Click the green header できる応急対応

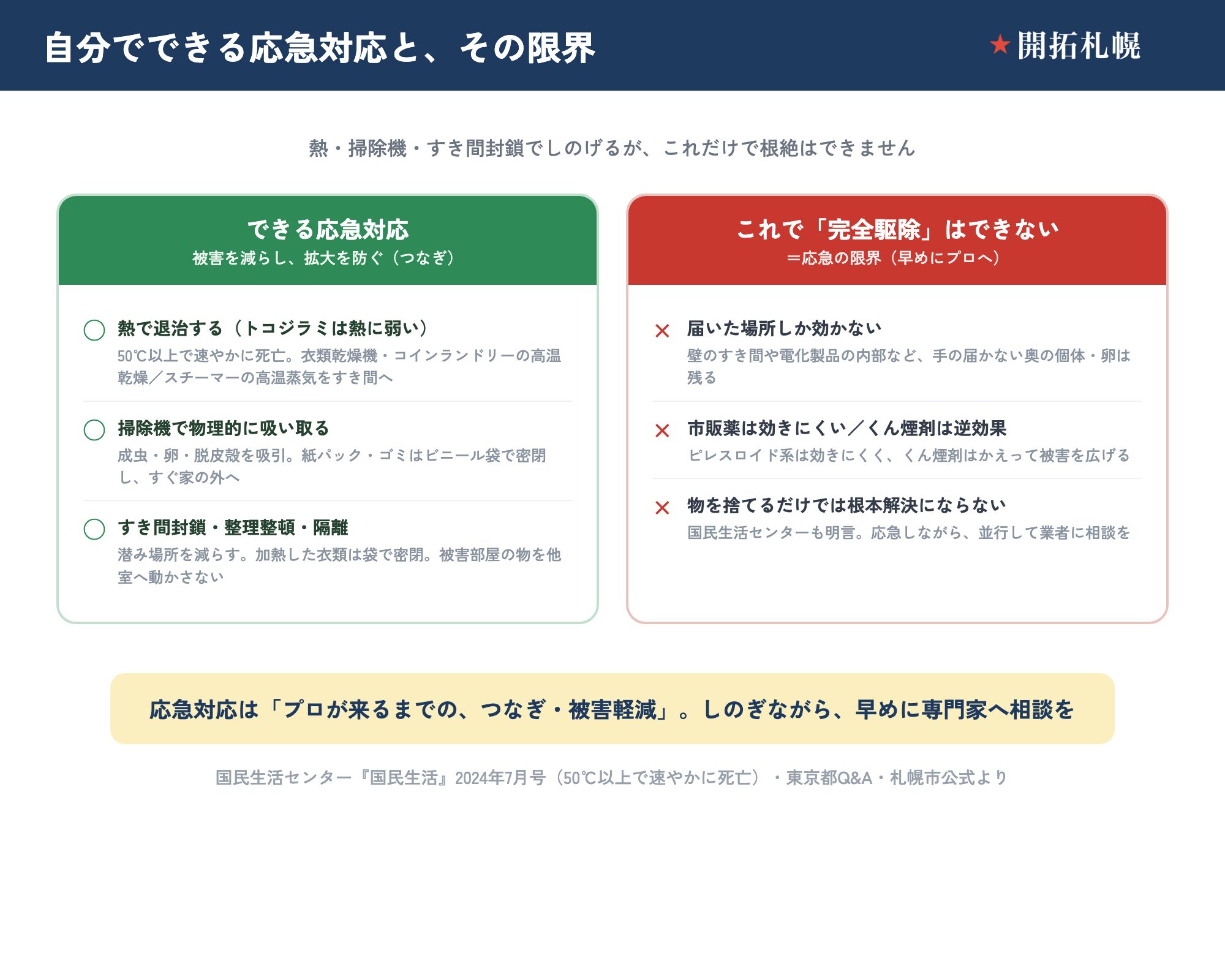(x=328, y=230)
